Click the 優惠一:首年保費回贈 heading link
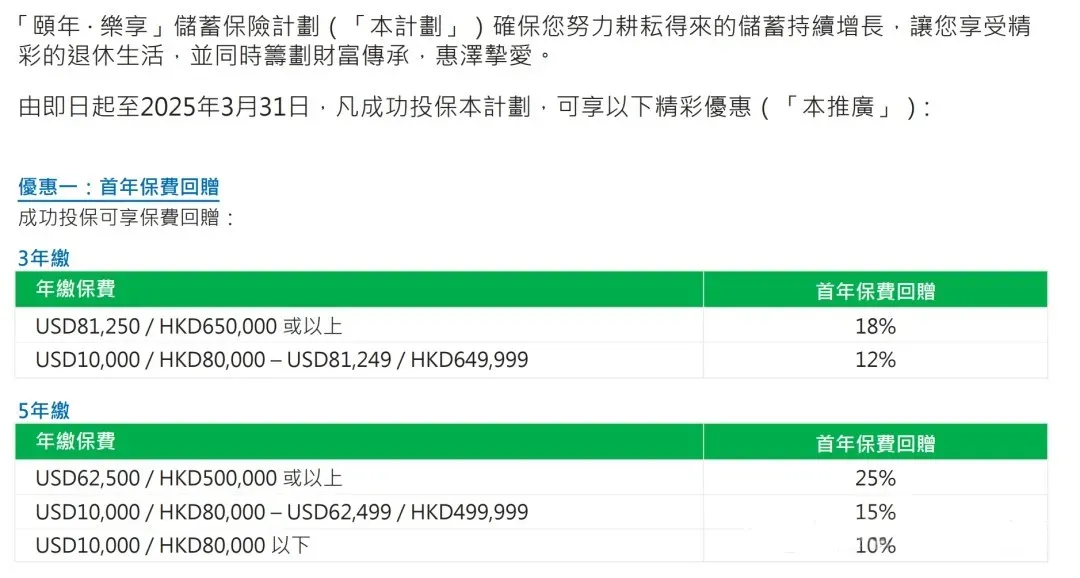Viewport: 1080px width, 578px height. coord(118,187)
